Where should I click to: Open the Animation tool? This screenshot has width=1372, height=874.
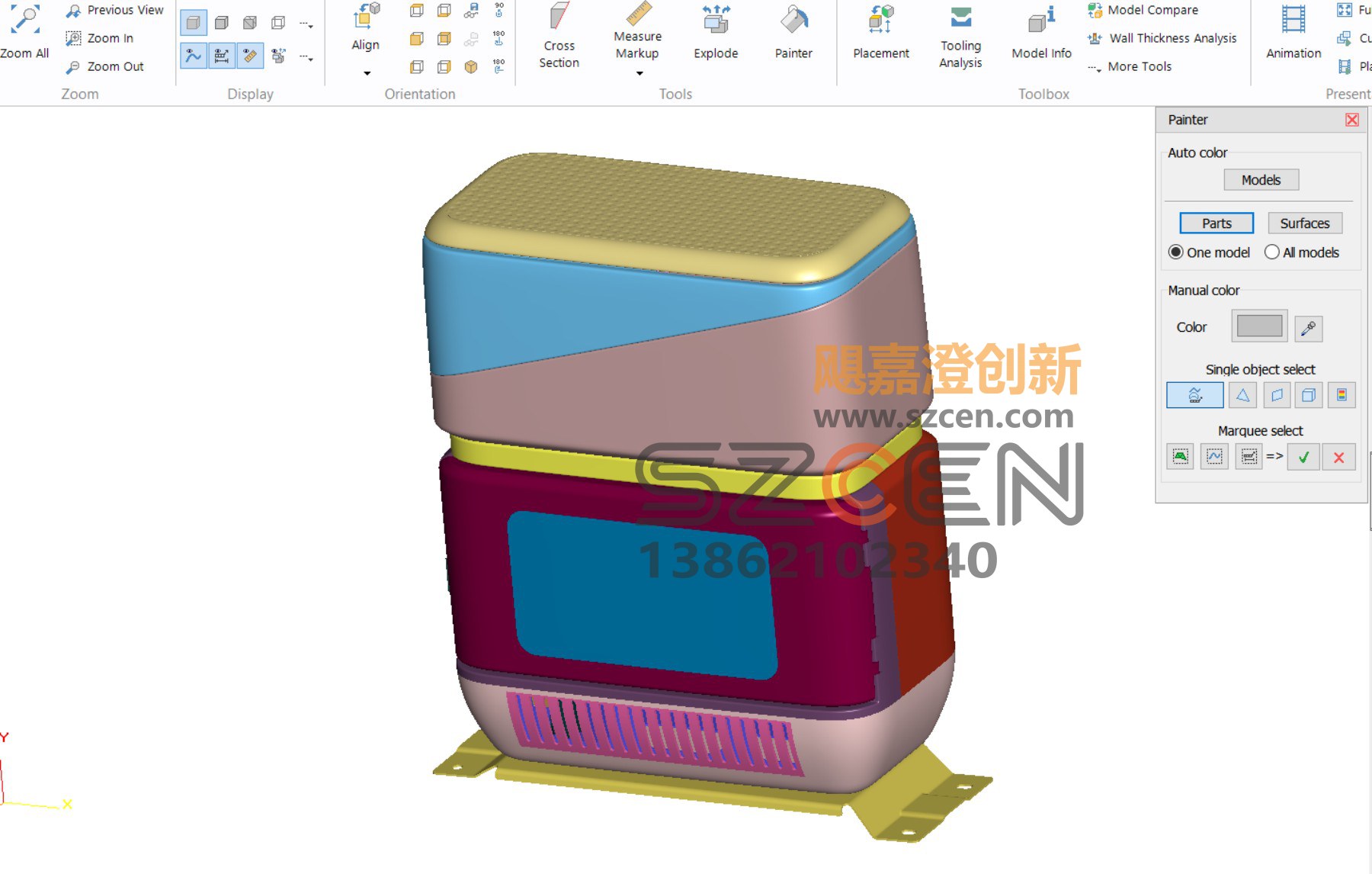click(x=1293, y=32)
